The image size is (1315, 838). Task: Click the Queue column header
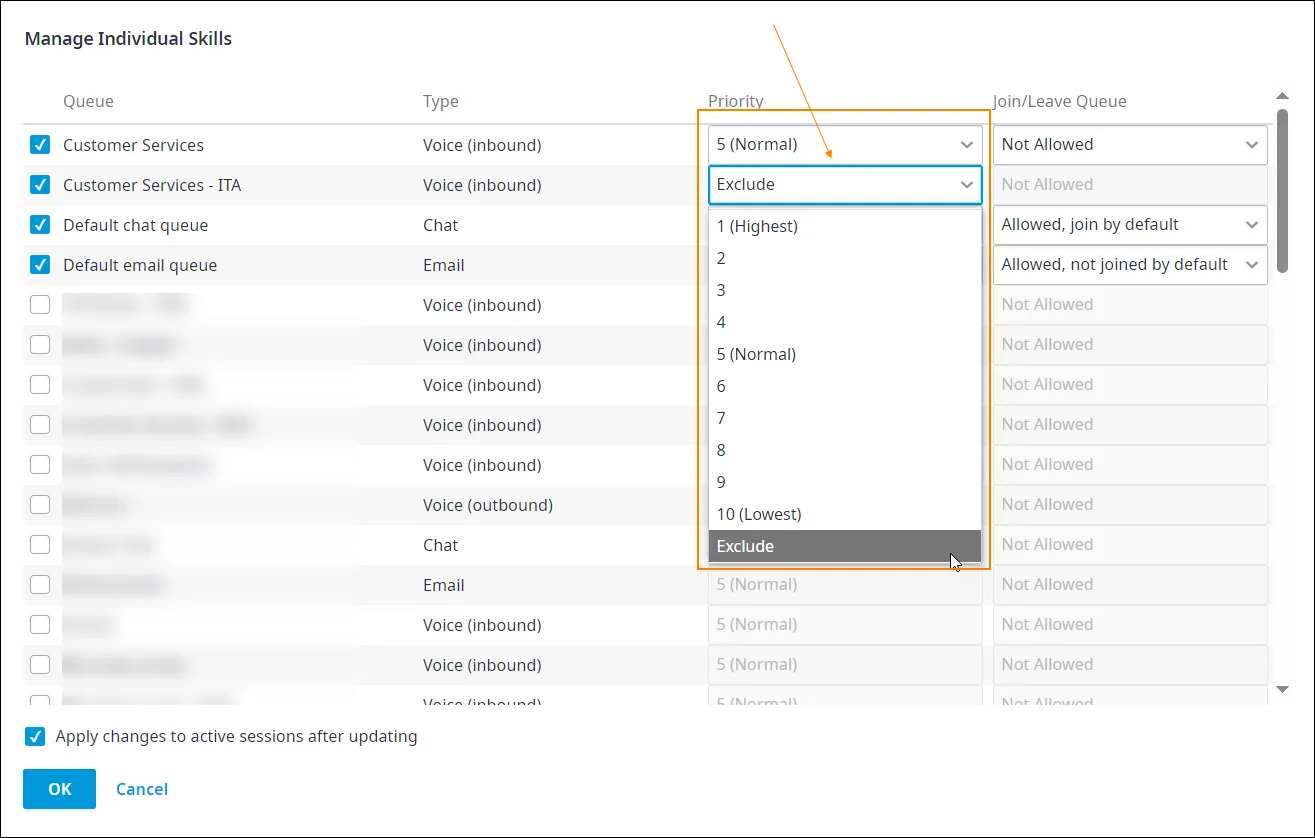(88, 101)
